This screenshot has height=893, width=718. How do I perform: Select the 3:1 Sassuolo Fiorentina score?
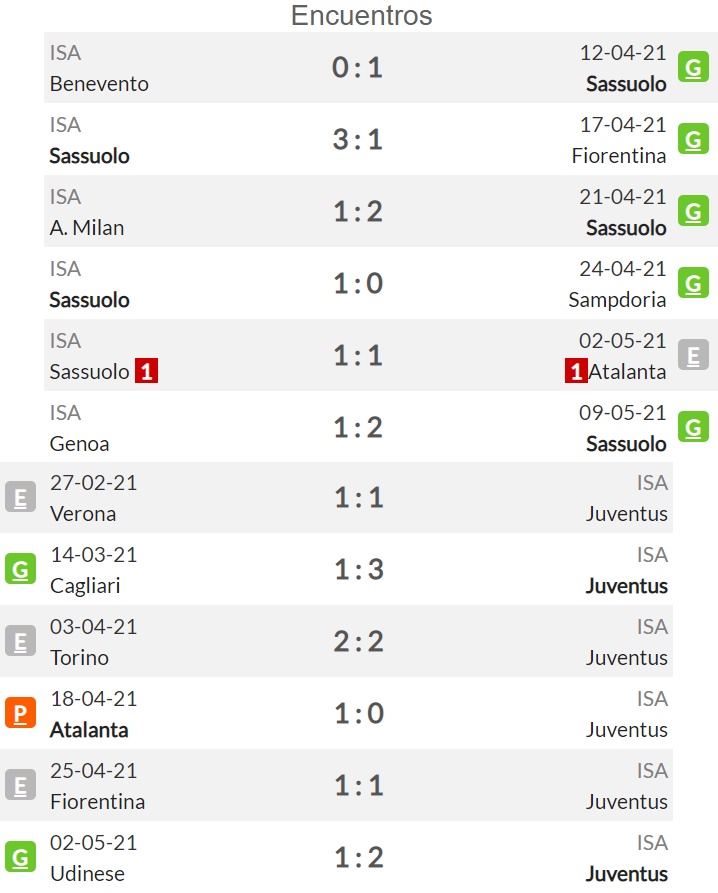pyautogui.click(x=358, y=139)
